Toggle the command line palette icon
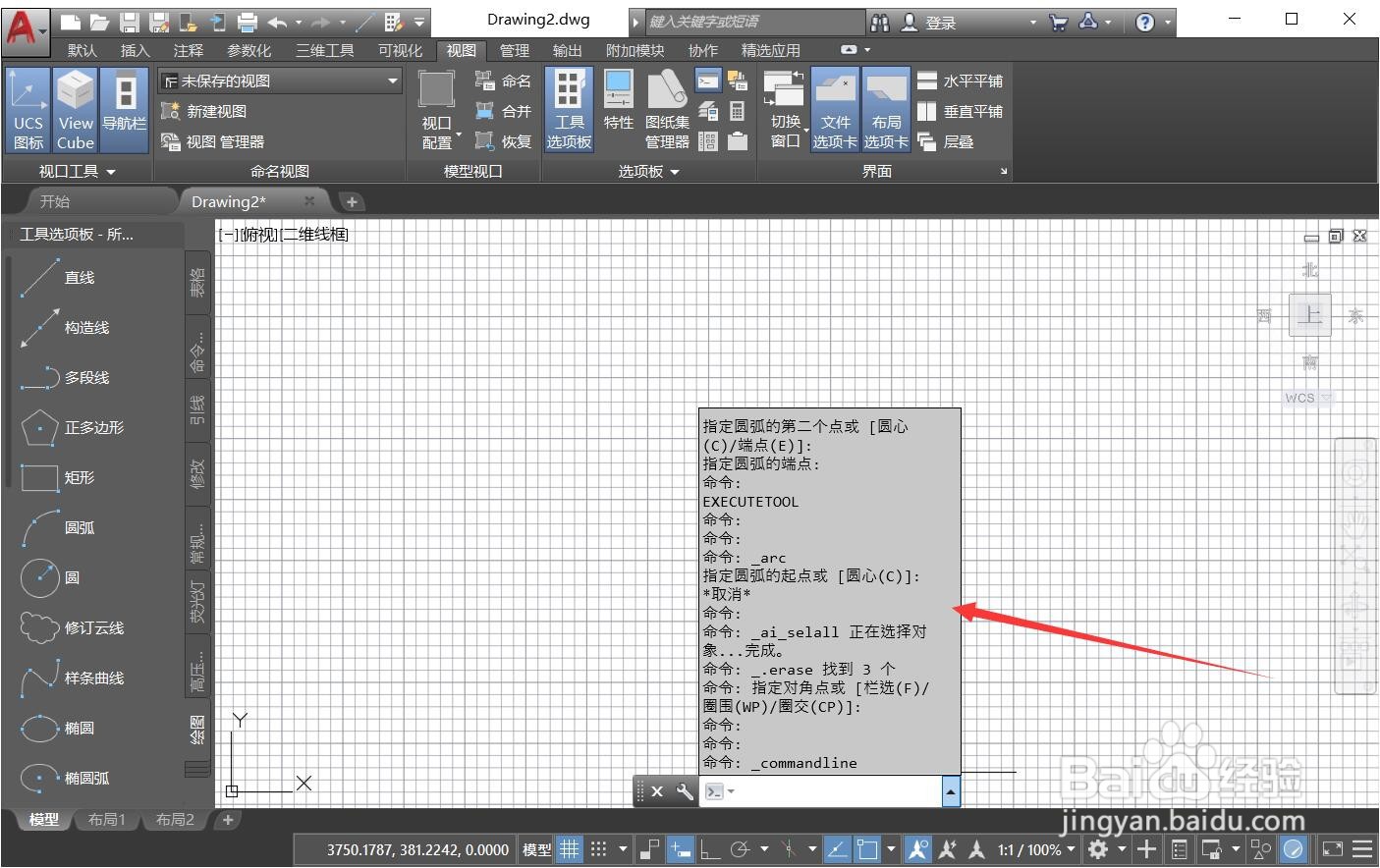 708,81
